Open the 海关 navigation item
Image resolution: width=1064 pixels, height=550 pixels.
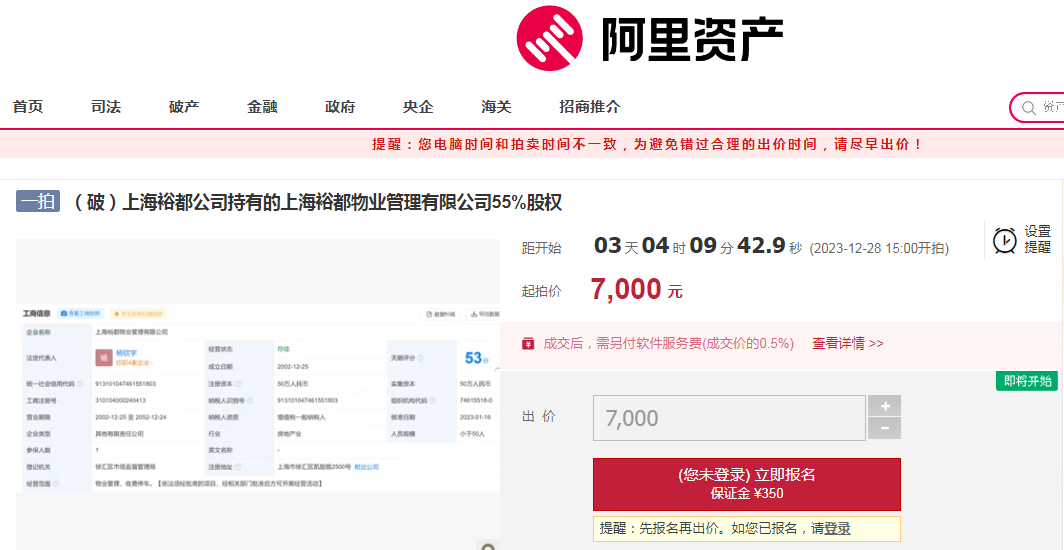coord(496,107)
